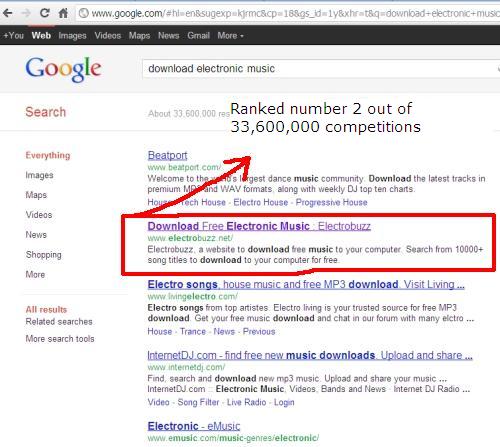Open Related searches in sidebar

pos(59,322)
